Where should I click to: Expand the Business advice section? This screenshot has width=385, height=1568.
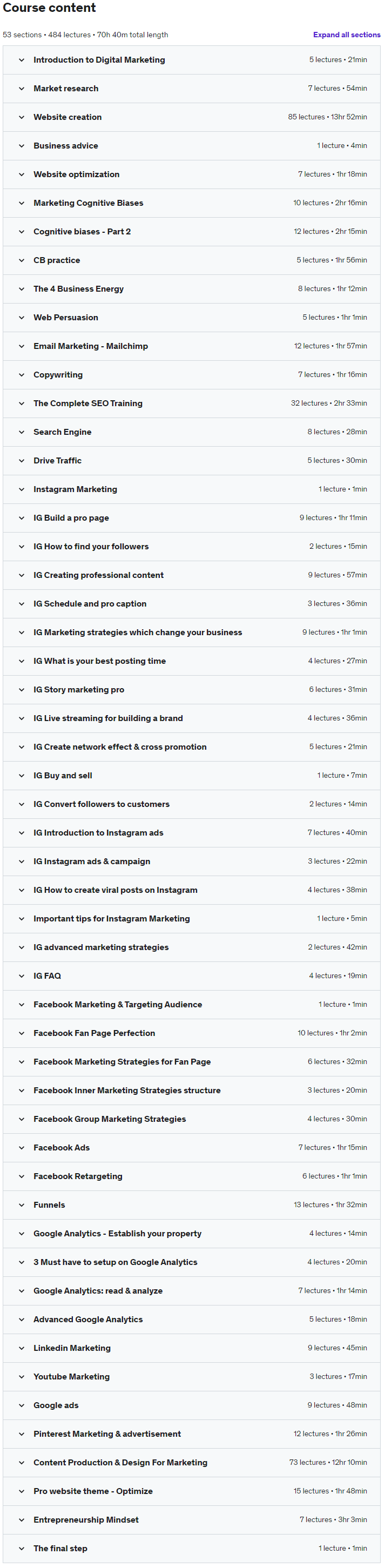pos(192,145)
